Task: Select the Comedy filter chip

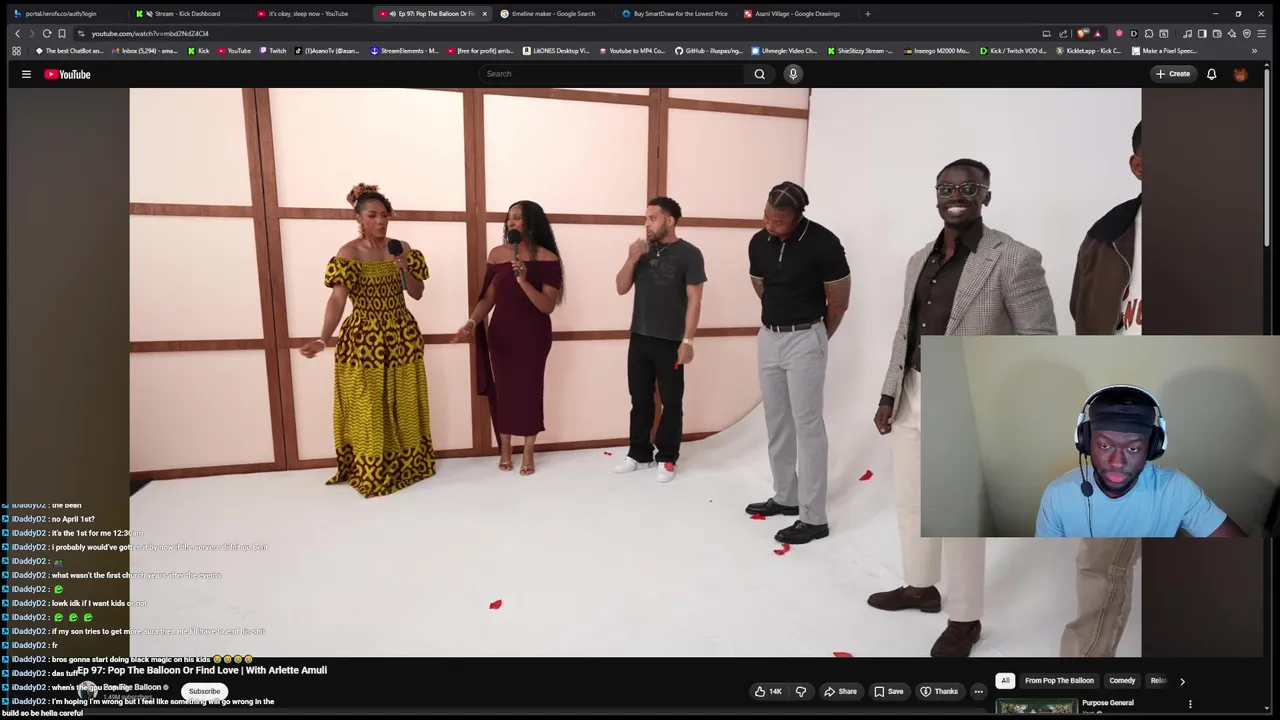Action: point(1122,681)
